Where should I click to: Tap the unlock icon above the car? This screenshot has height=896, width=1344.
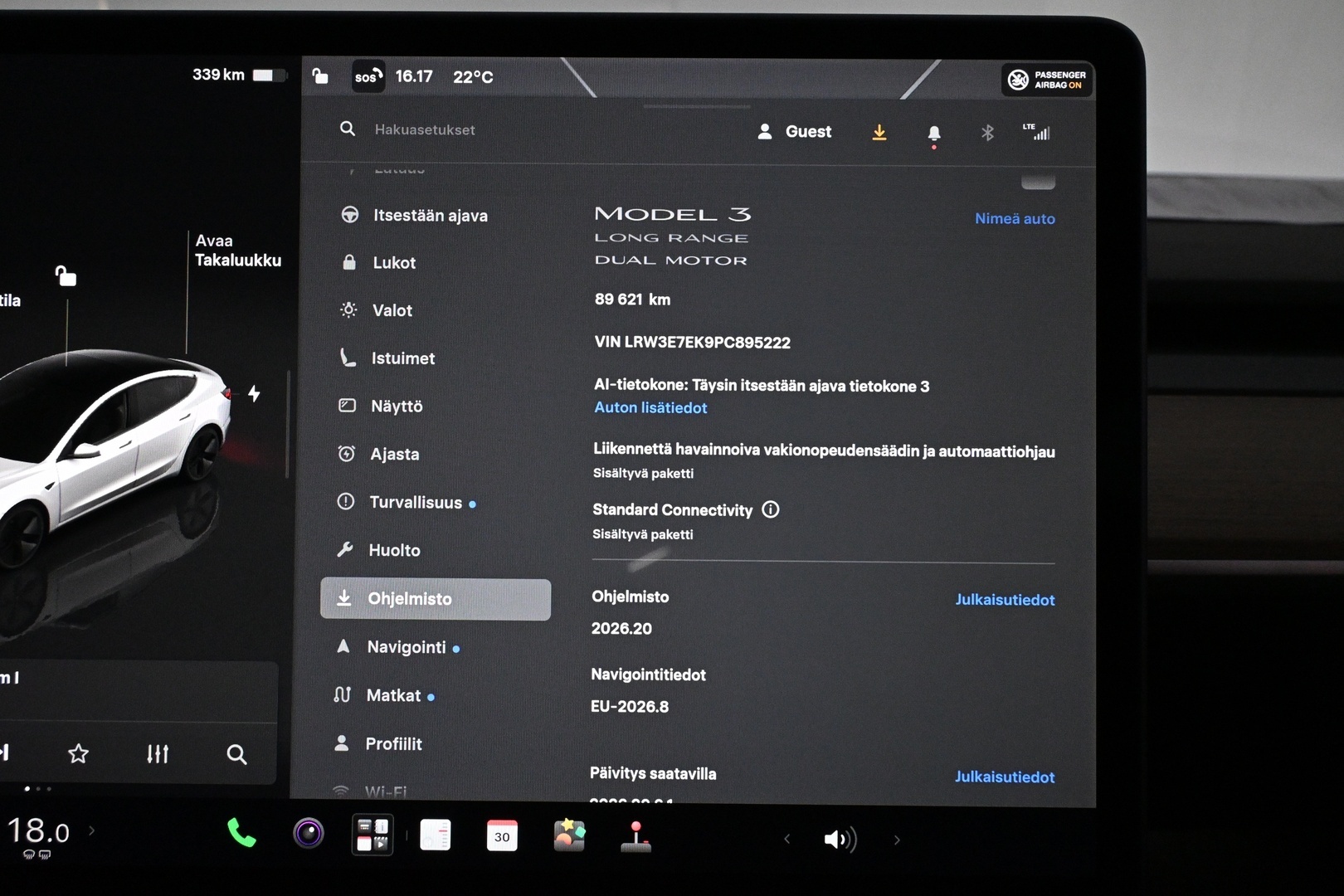[x=66, y=275]
